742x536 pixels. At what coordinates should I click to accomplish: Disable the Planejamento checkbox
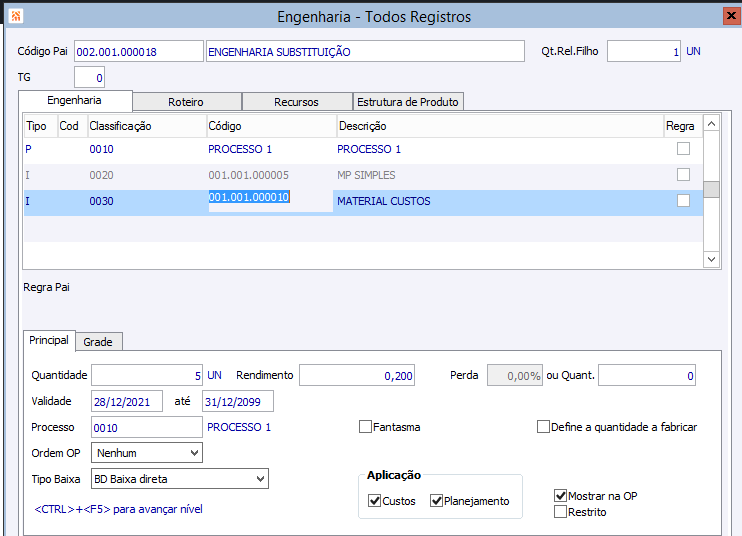pos(437,501)
